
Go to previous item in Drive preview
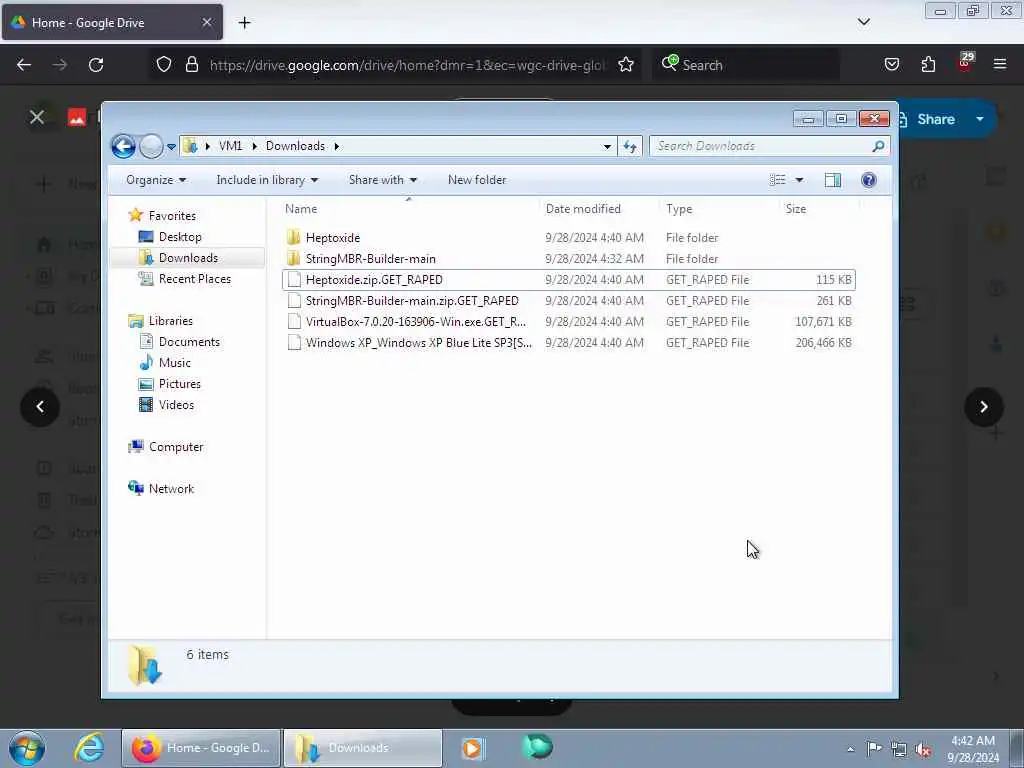coord(40,407)
